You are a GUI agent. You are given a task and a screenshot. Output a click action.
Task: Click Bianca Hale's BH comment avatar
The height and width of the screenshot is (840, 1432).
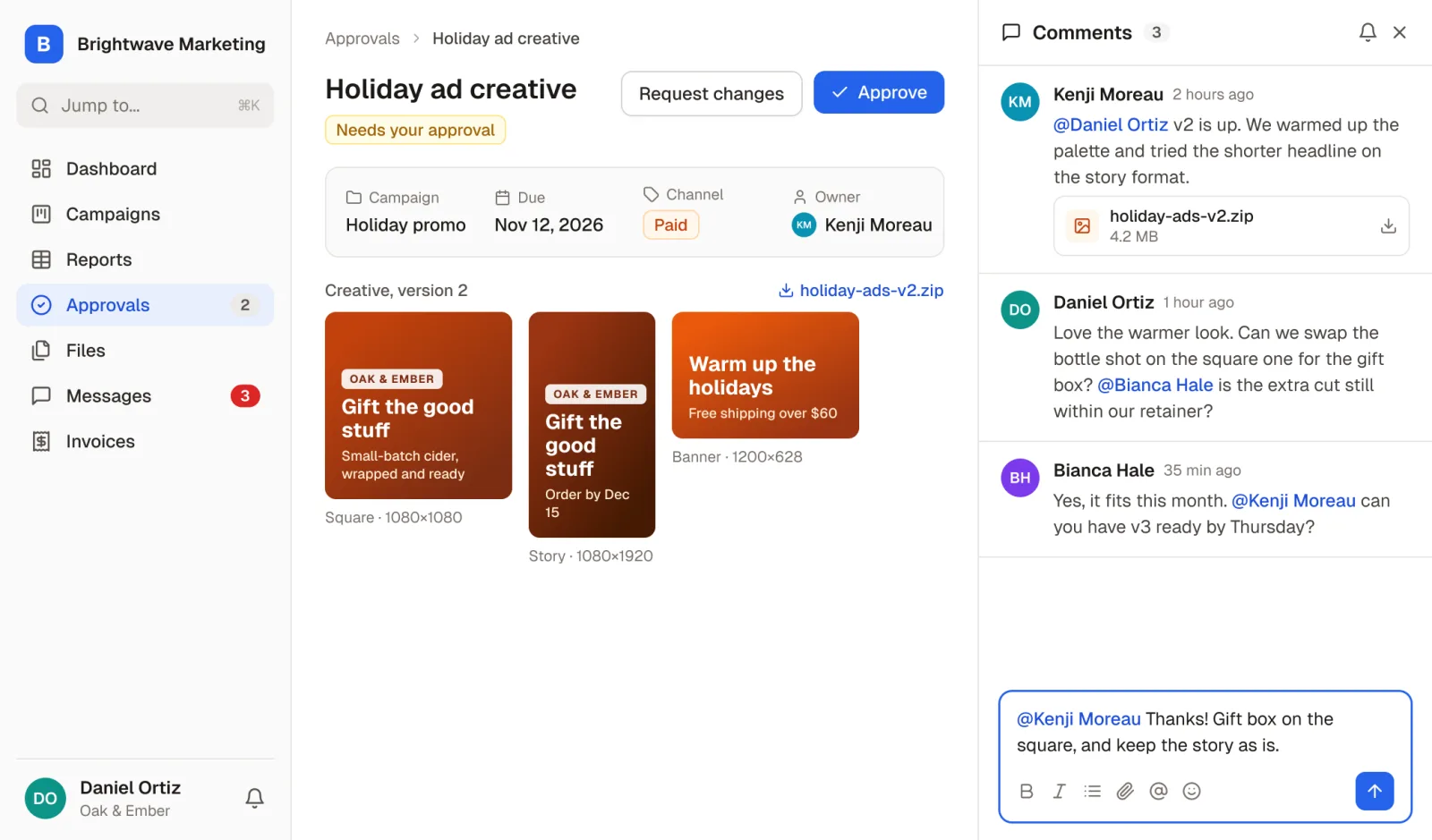tap(1020, 478)
